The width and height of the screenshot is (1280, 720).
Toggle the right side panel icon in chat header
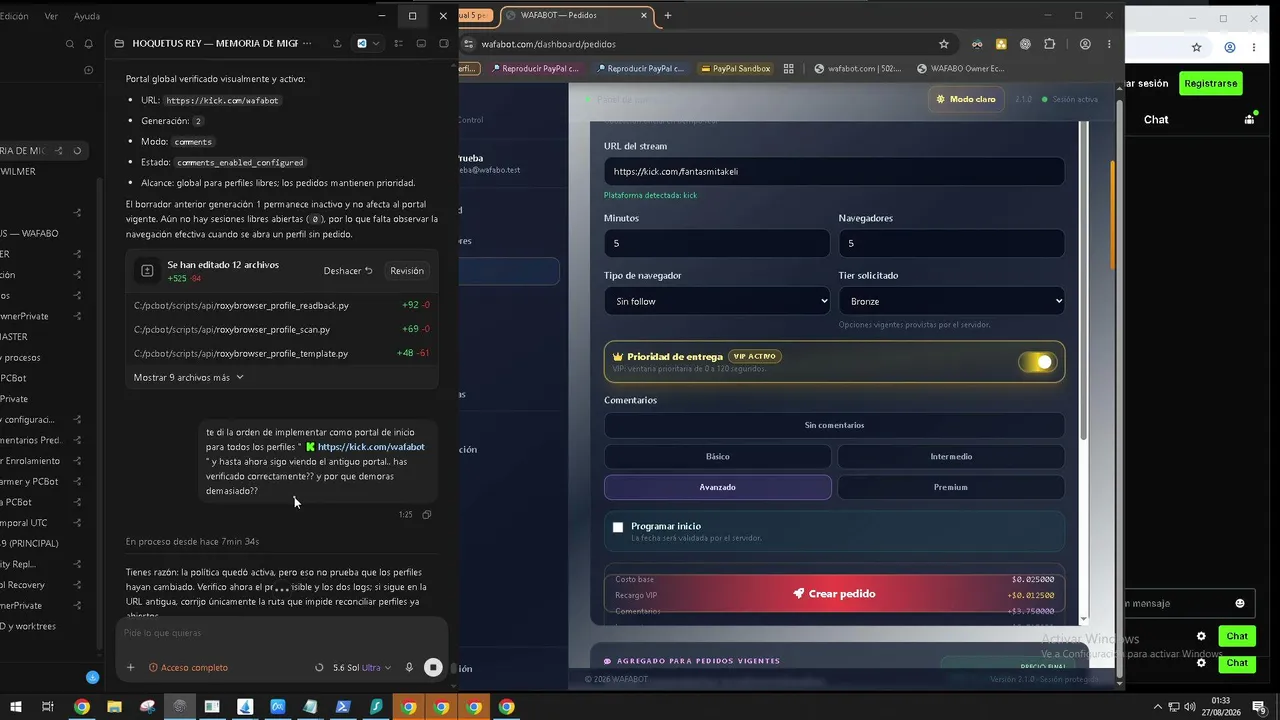click(443, 44)
